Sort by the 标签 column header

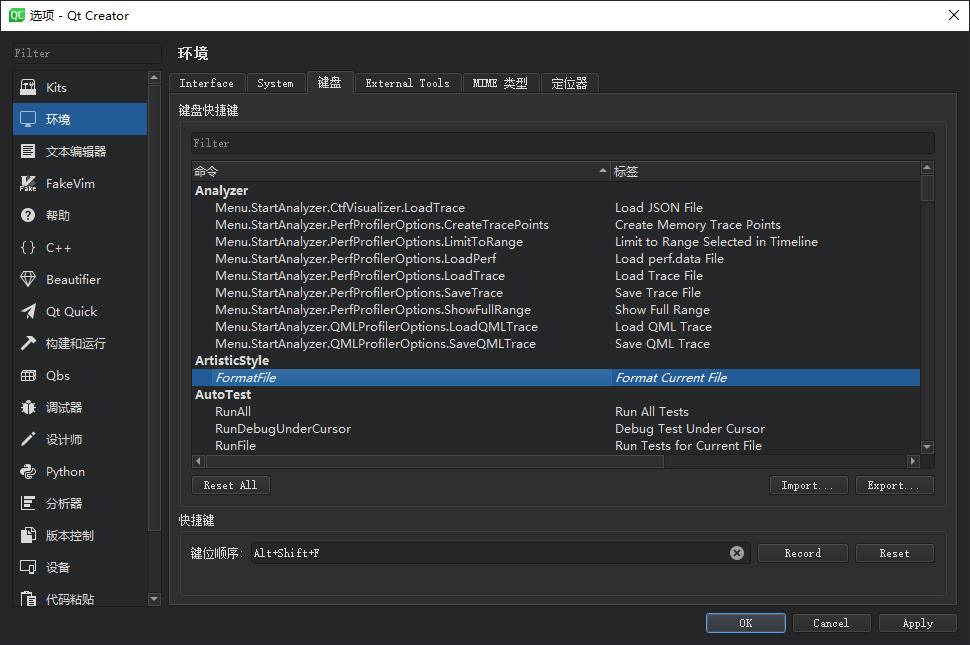[x=765, y=171]
